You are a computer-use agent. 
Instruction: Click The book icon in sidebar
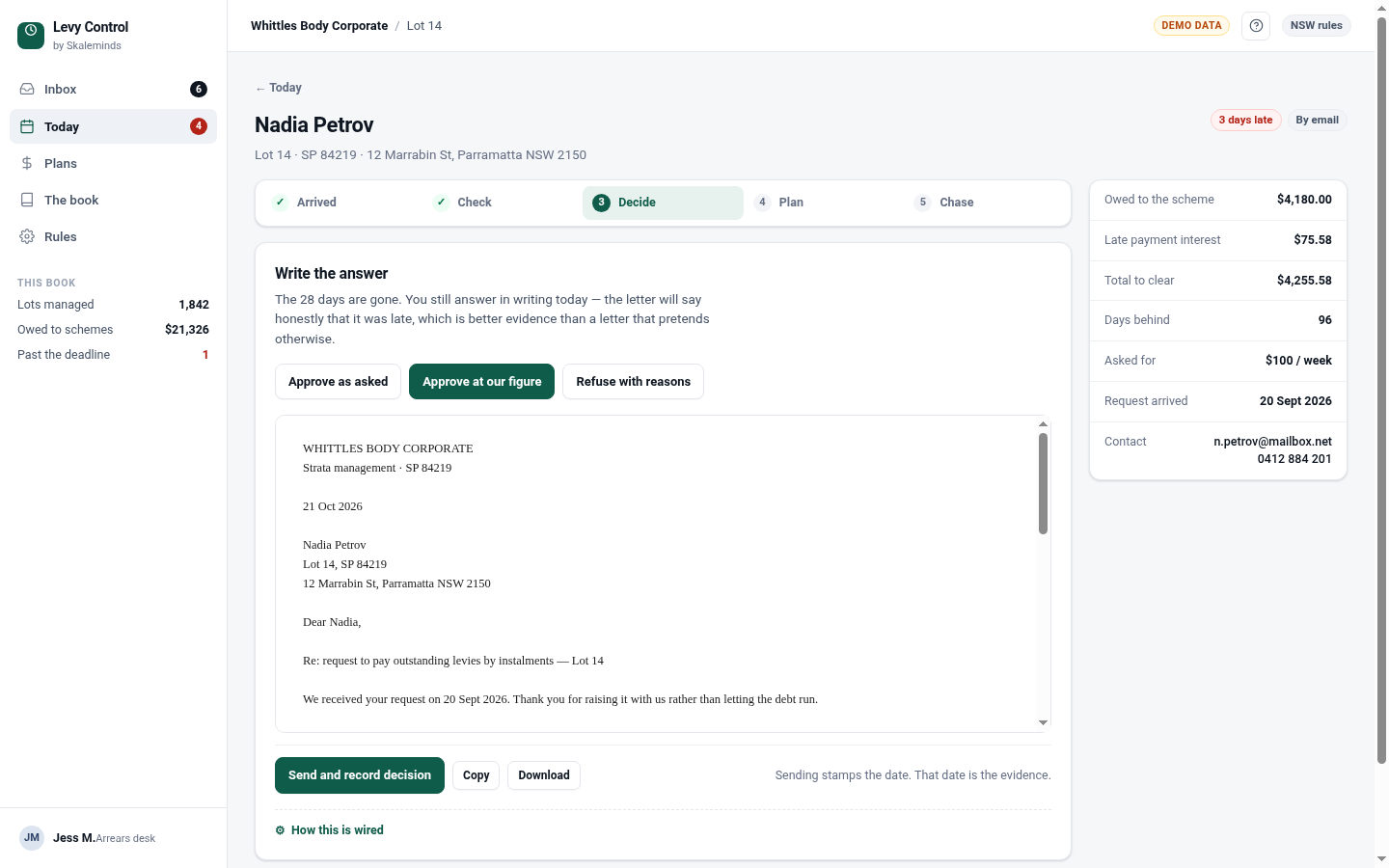click(27, 200)
